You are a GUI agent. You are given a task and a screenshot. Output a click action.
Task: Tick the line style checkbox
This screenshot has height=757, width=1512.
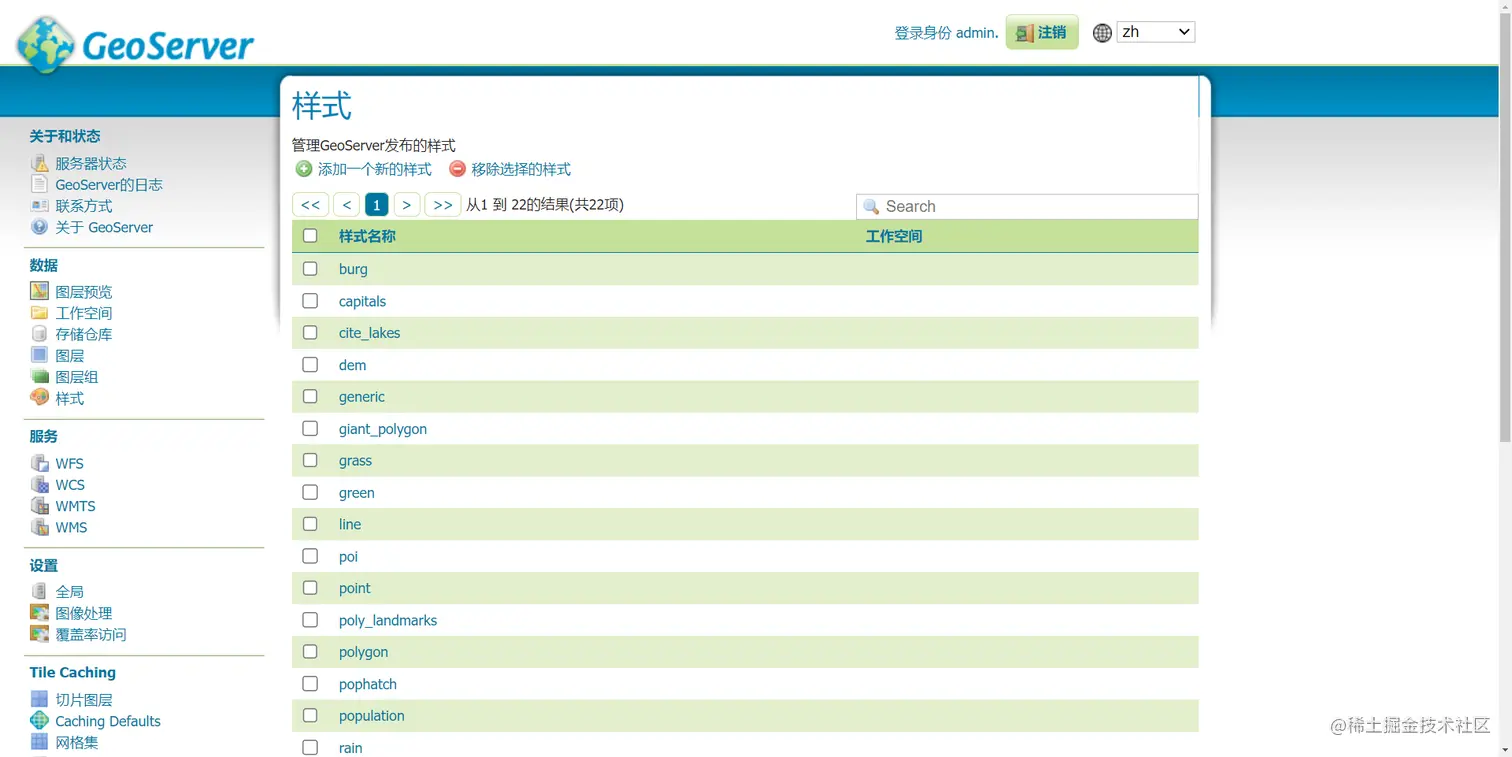coord(310,524)
